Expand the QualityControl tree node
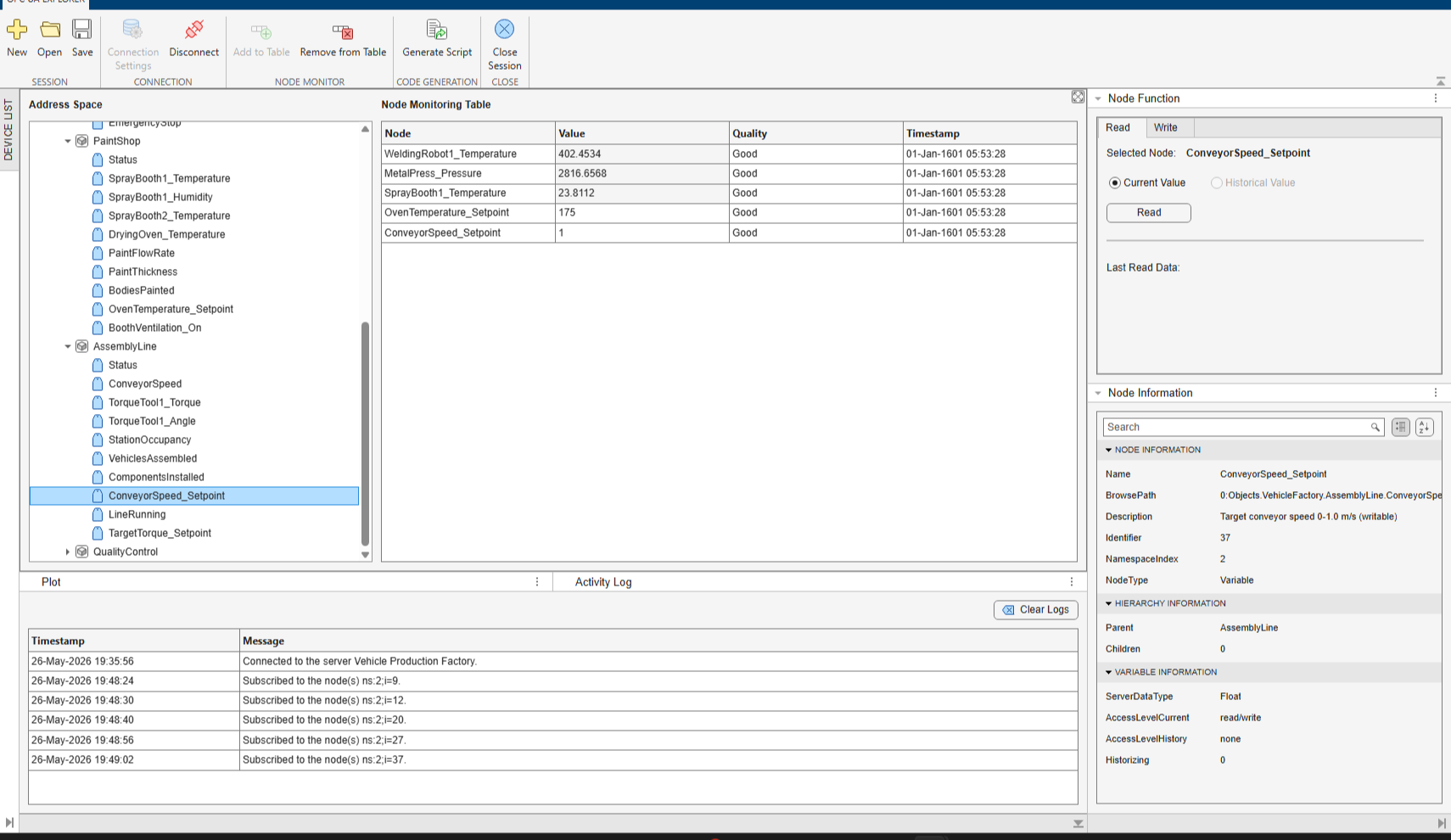1451x840 pixels. coord(68,552)
